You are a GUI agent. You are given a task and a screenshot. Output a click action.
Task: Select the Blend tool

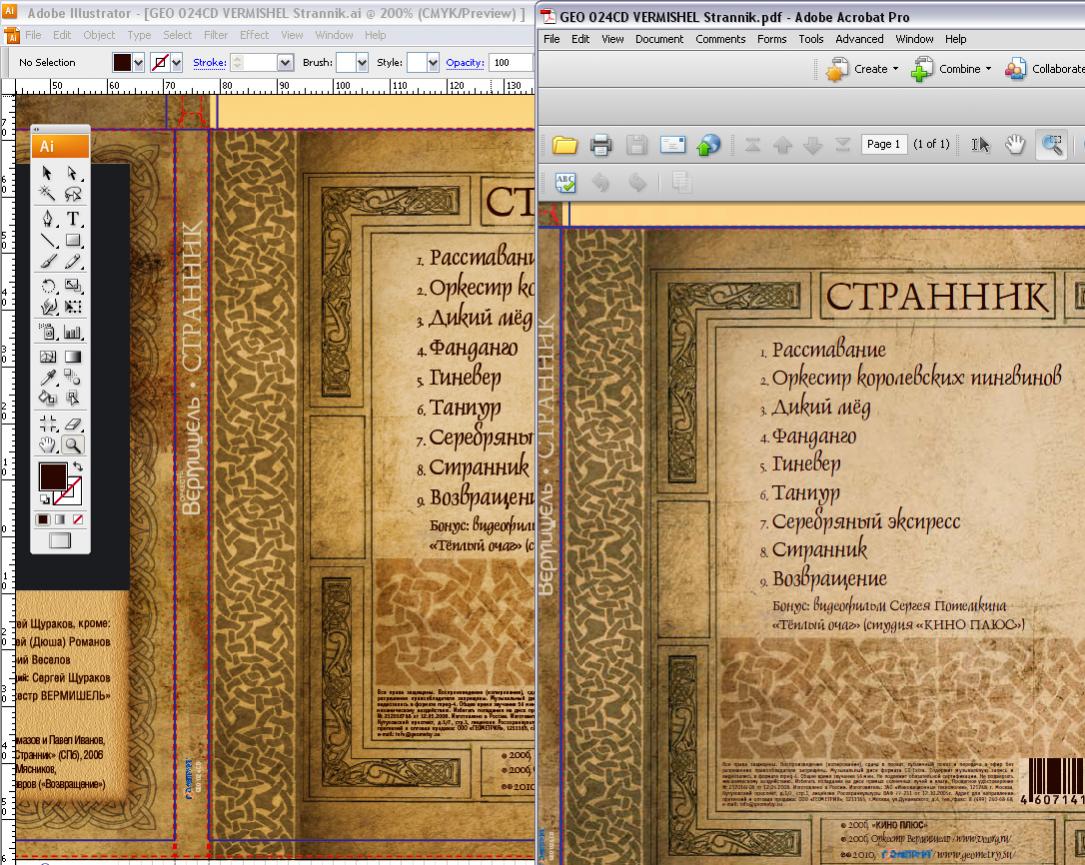click(x=72, y=377)
